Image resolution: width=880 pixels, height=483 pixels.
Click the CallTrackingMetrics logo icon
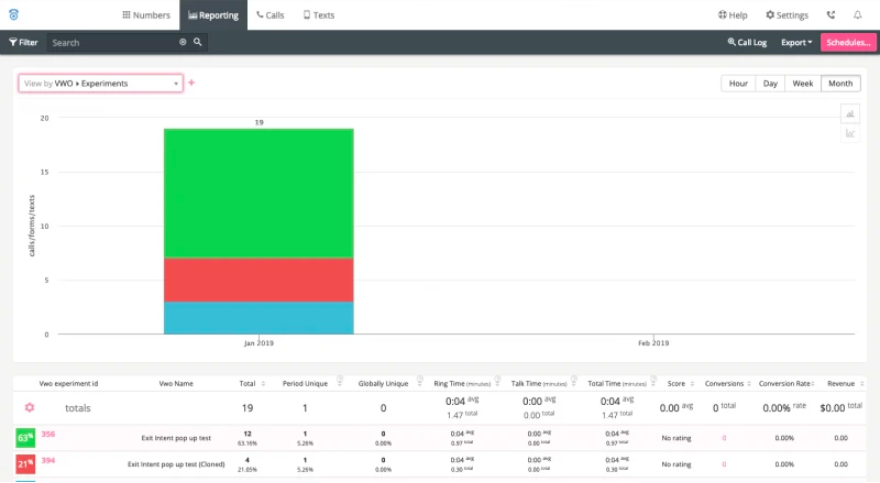[14, 15]
